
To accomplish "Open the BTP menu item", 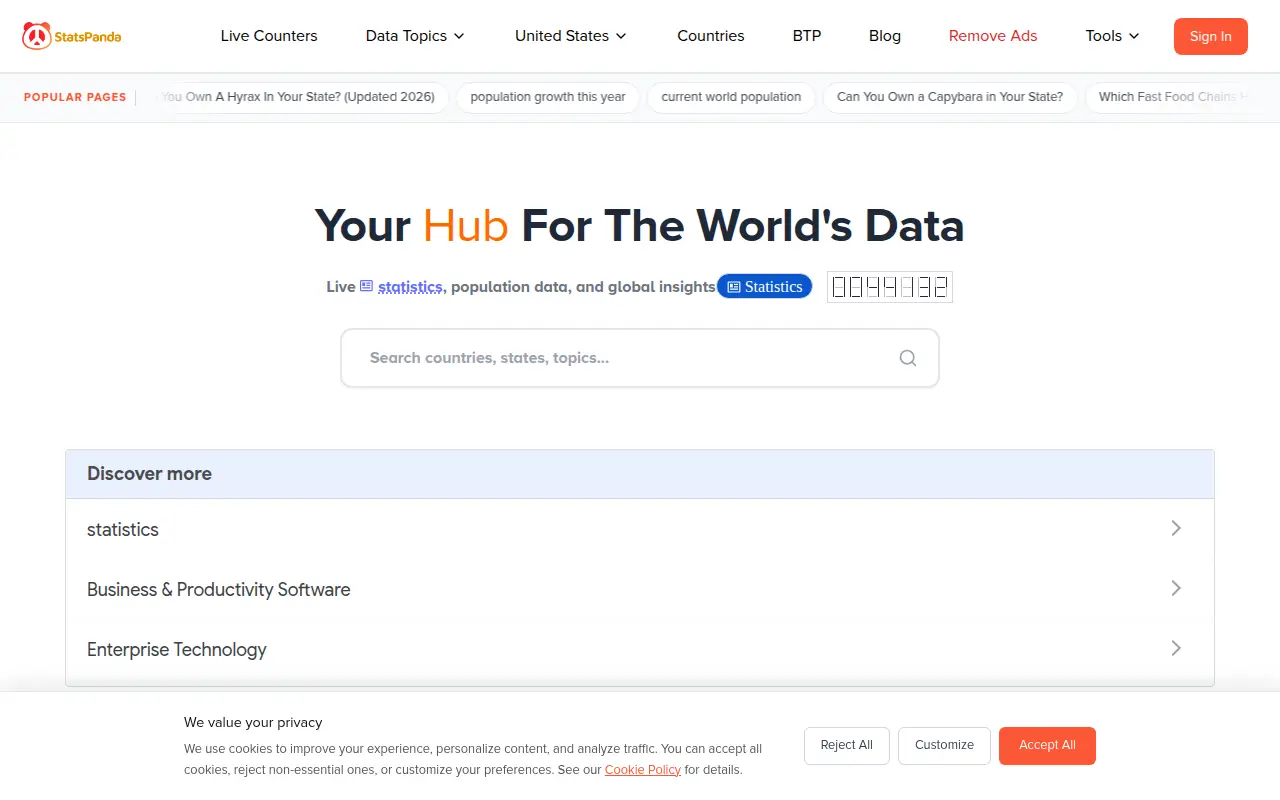I will click(x=807, y=36).
